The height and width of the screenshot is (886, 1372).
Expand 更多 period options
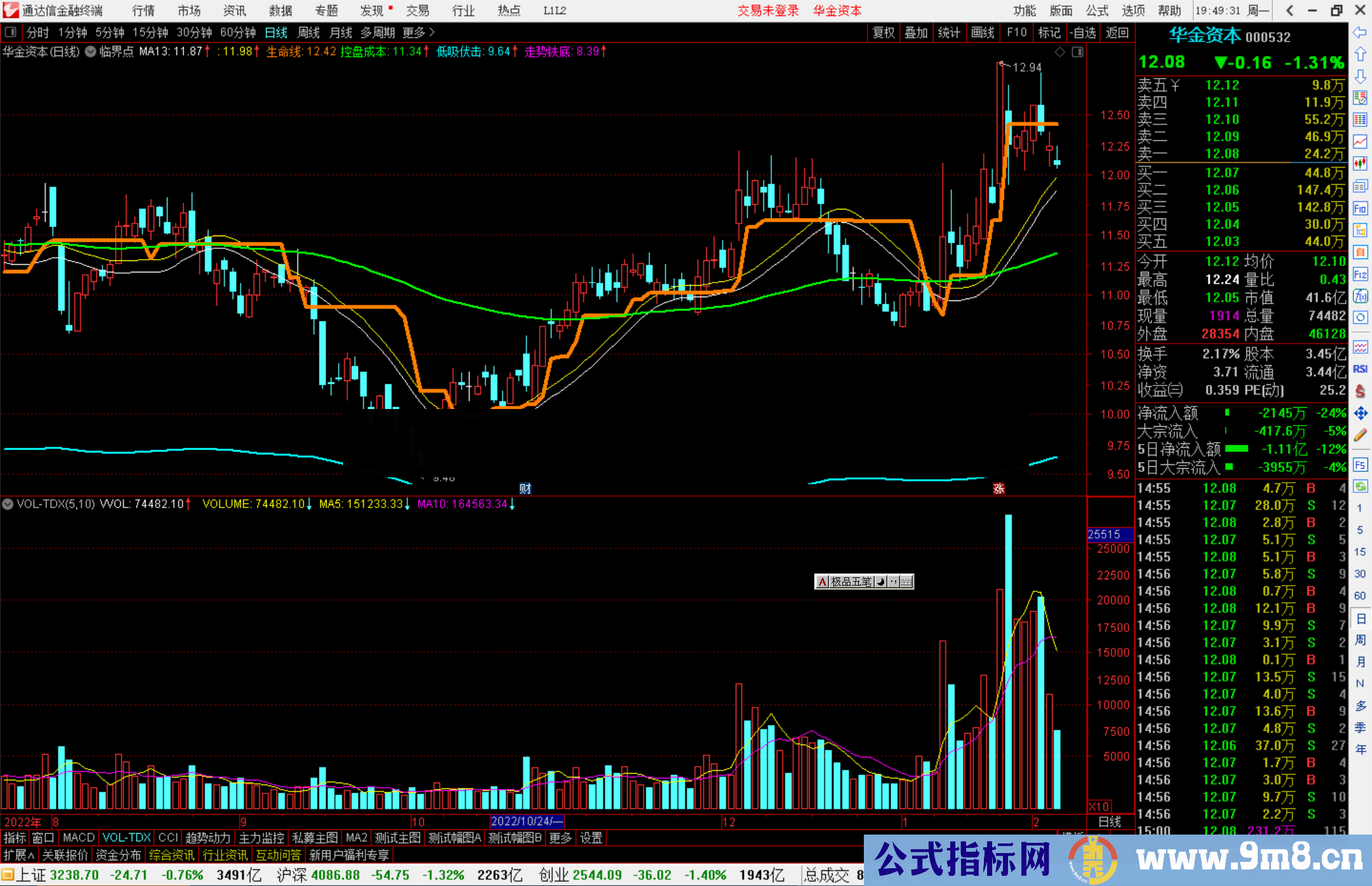419,32
